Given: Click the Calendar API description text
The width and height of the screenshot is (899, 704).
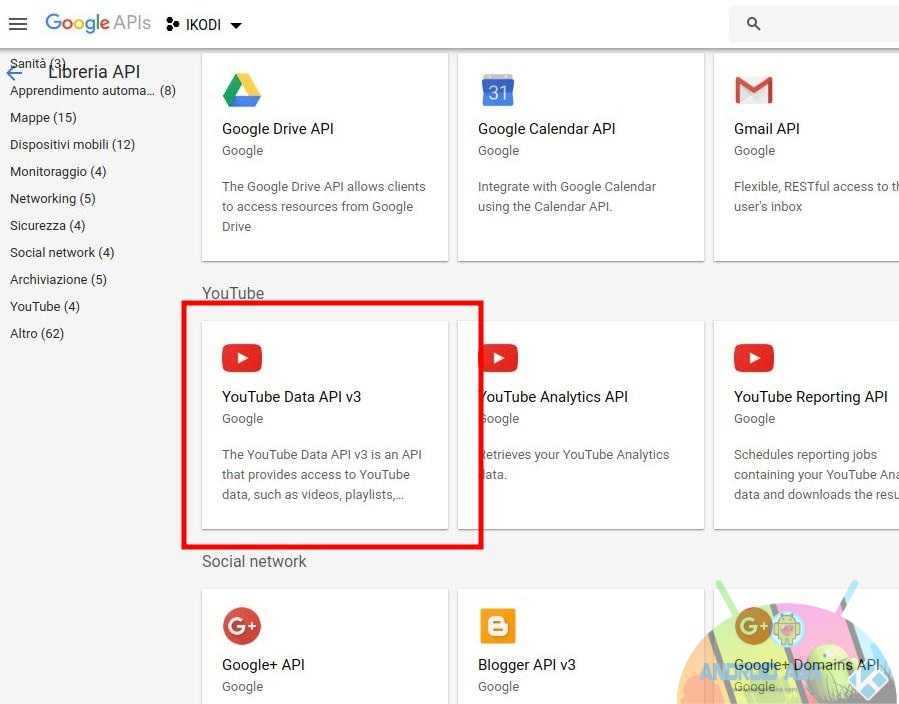Looking at the screenshot, I should tap(567, 197).
